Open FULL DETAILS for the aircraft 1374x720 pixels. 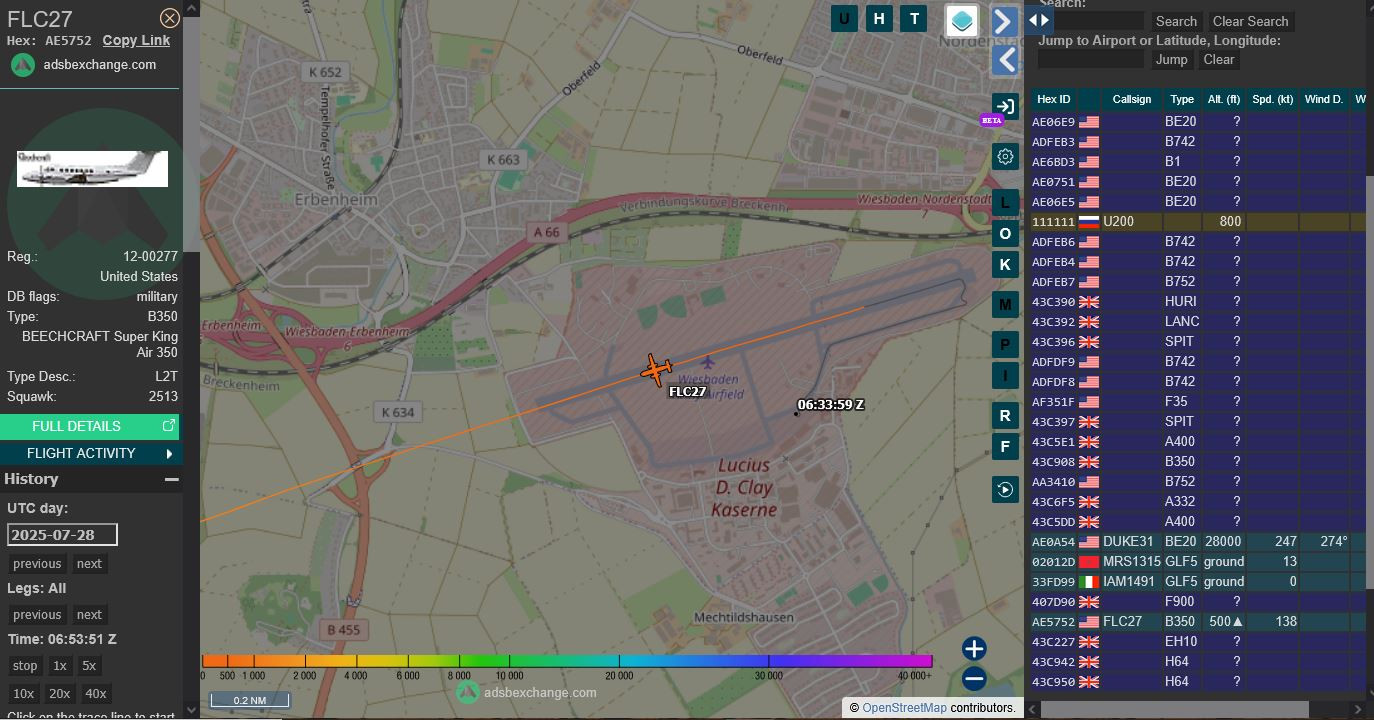point(90,427)
